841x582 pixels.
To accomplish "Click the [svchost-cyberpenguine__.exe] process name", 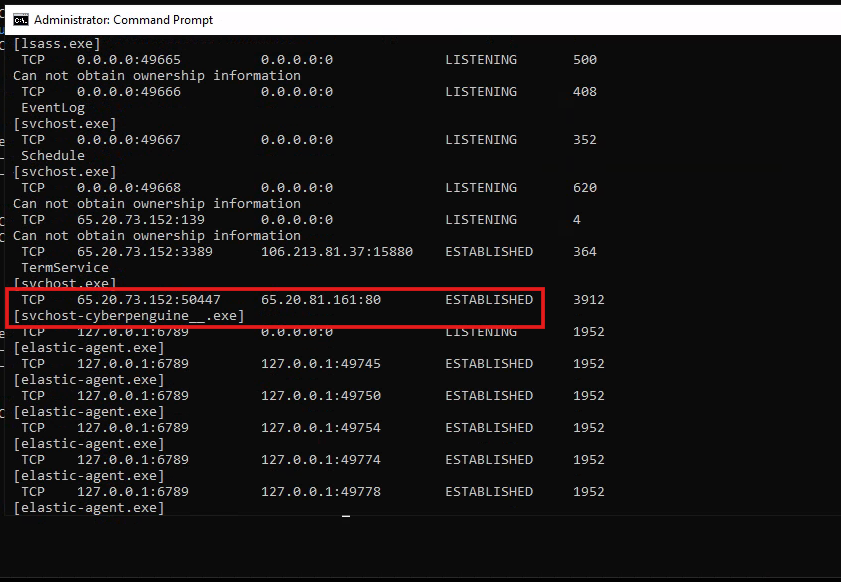I will 129,315.
